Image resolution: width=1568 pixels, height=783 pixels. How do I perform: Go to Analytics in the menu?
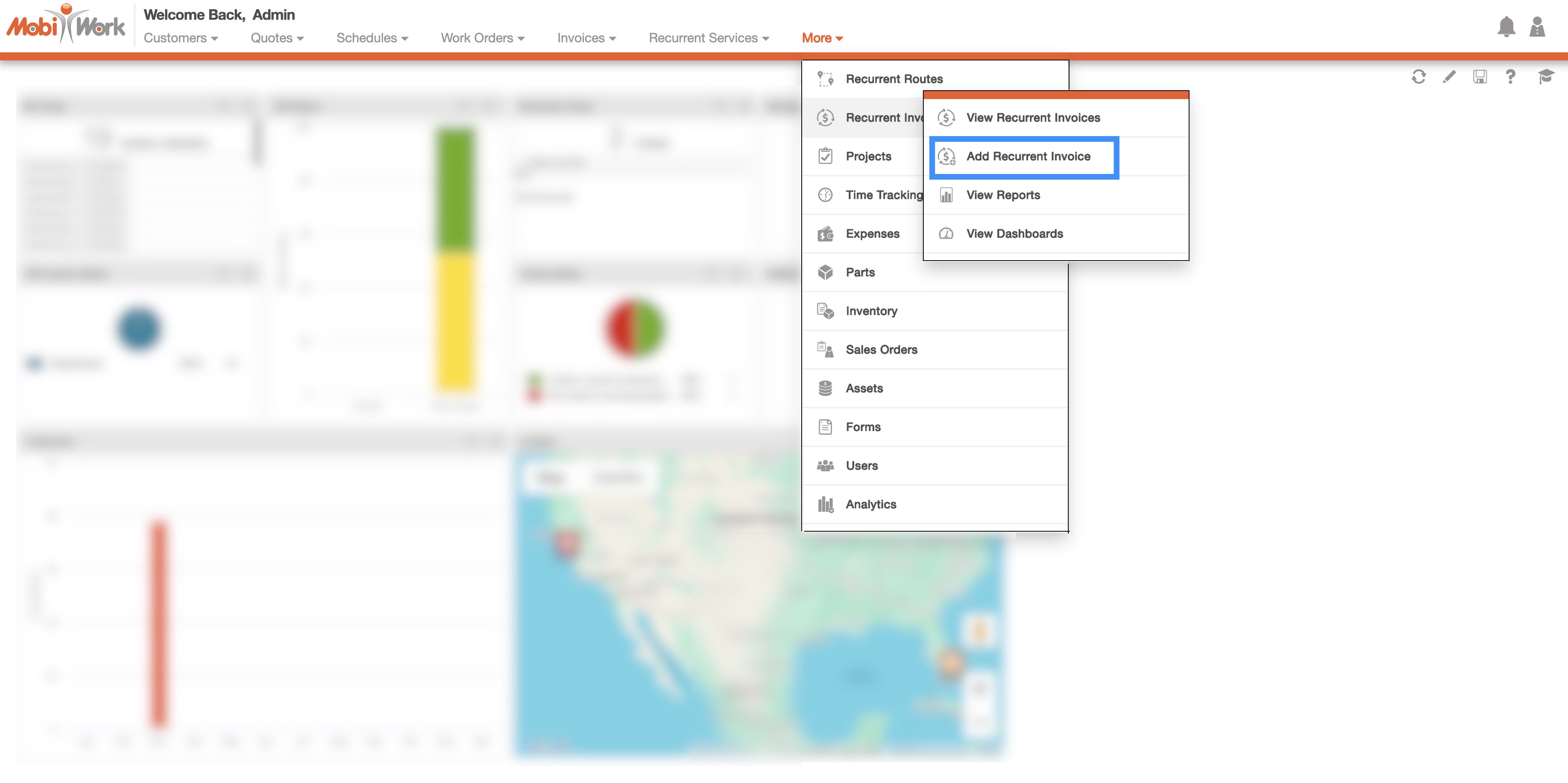(x=871, y=504)
